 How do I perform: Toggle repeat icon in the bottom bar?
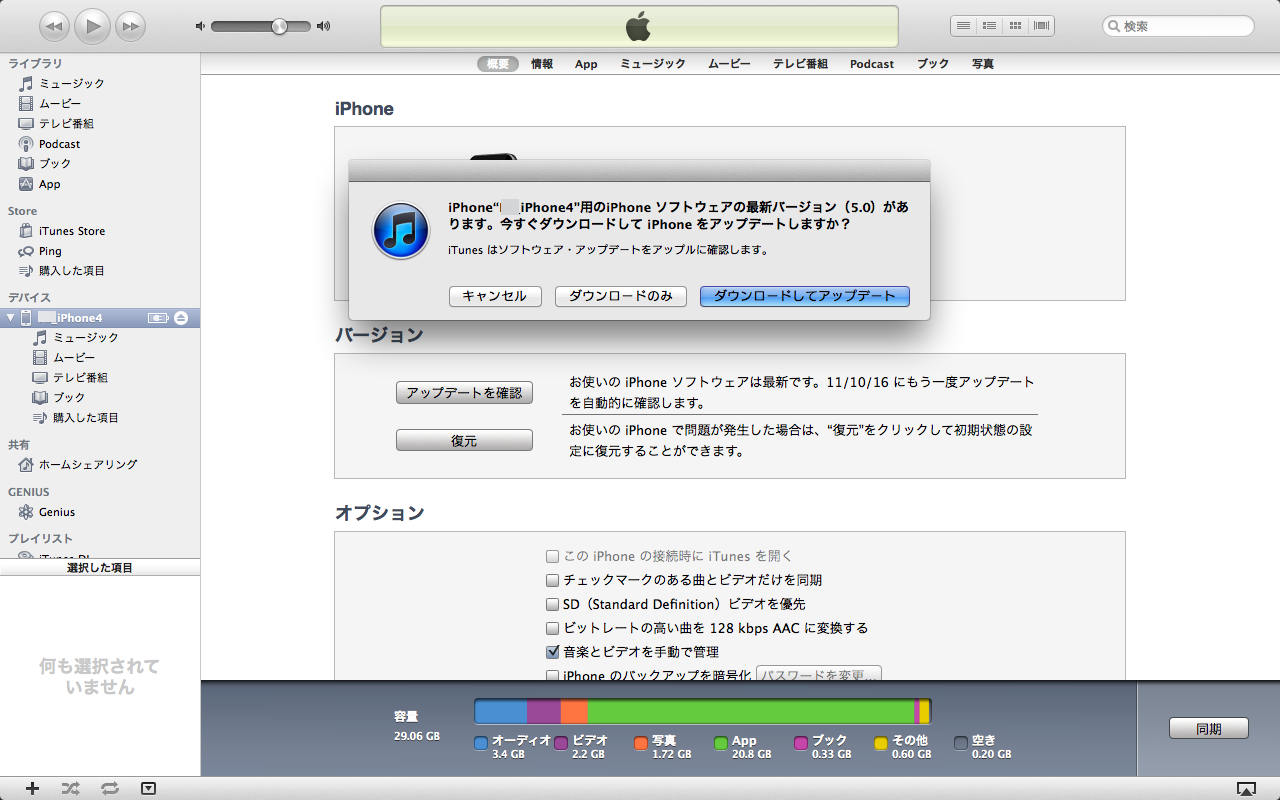(110, 788)
